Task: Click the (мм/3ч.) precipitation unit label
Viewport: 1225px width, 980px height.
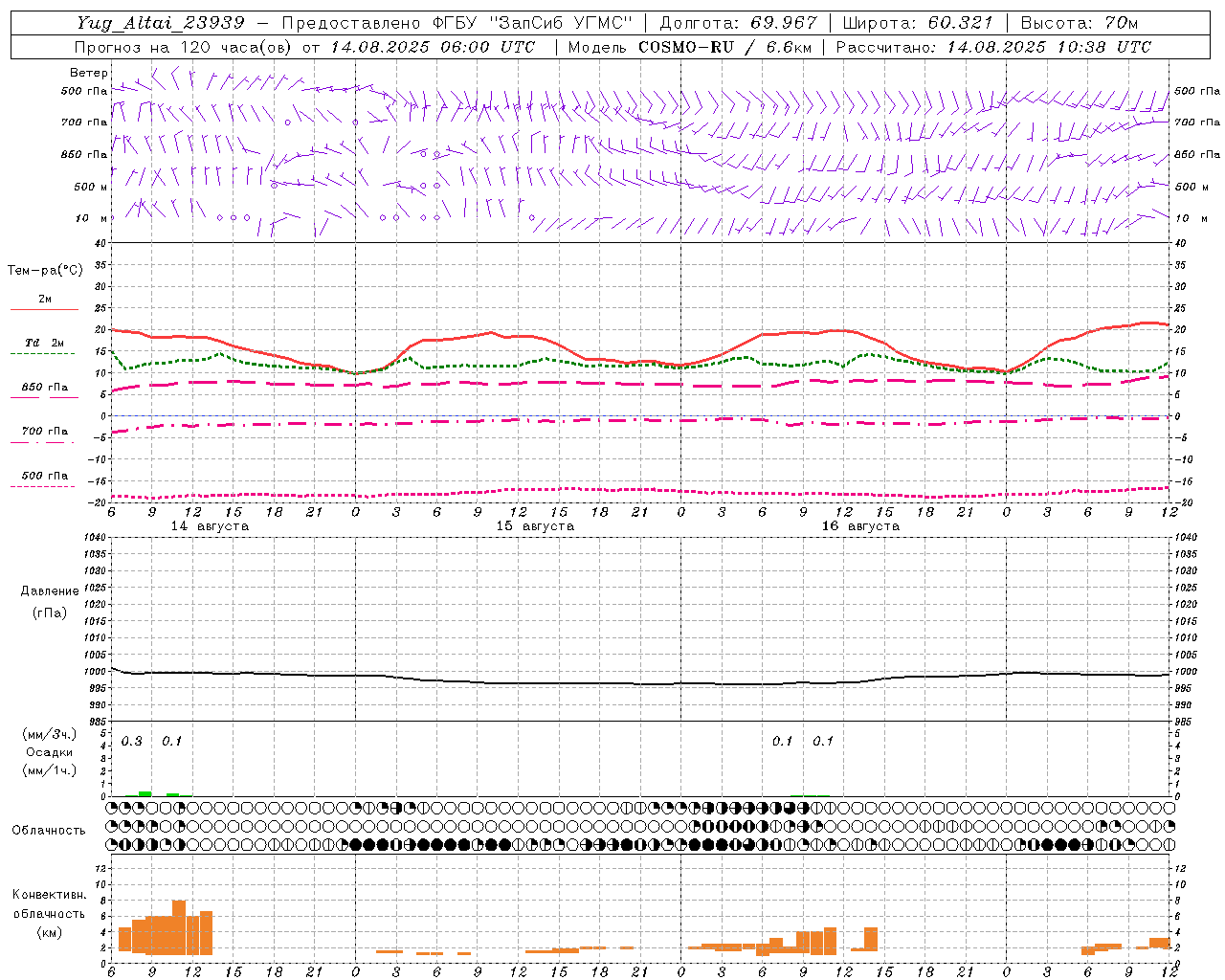Action: (x=50, y=734)
